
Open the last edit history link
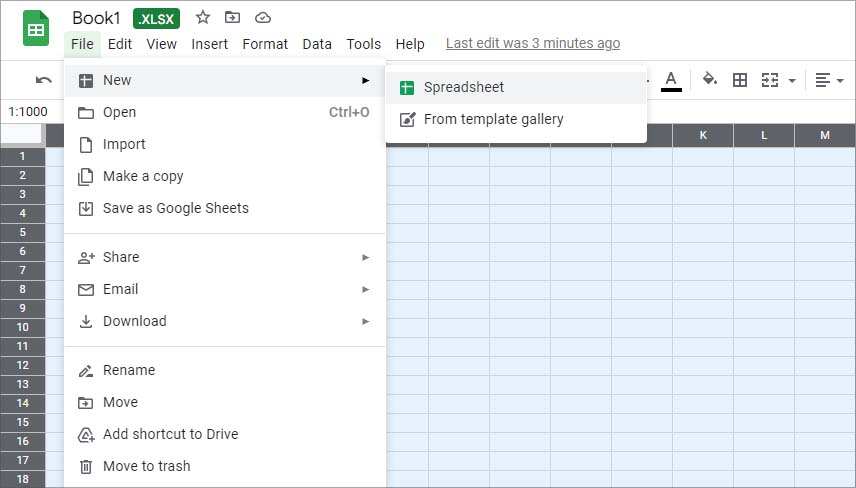[532, 44]
